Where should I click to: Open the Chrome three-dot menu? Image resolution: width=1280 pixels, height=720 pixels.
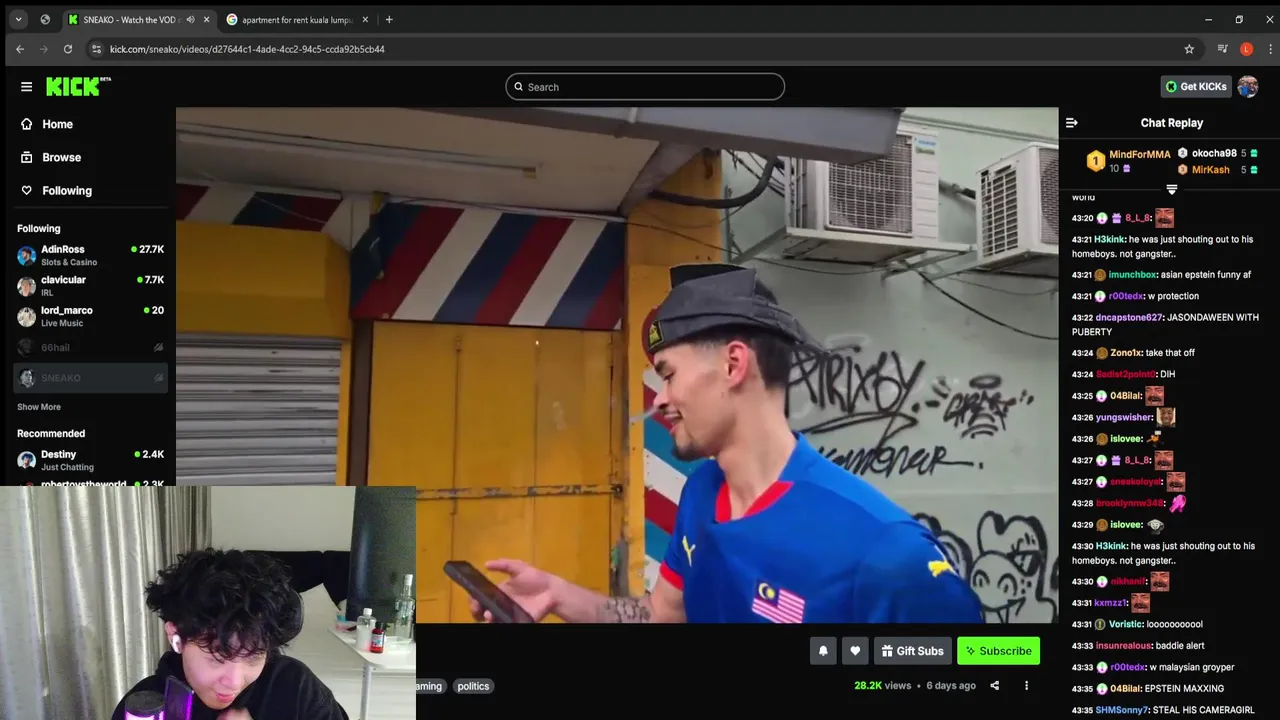[x=1270, y=49]
